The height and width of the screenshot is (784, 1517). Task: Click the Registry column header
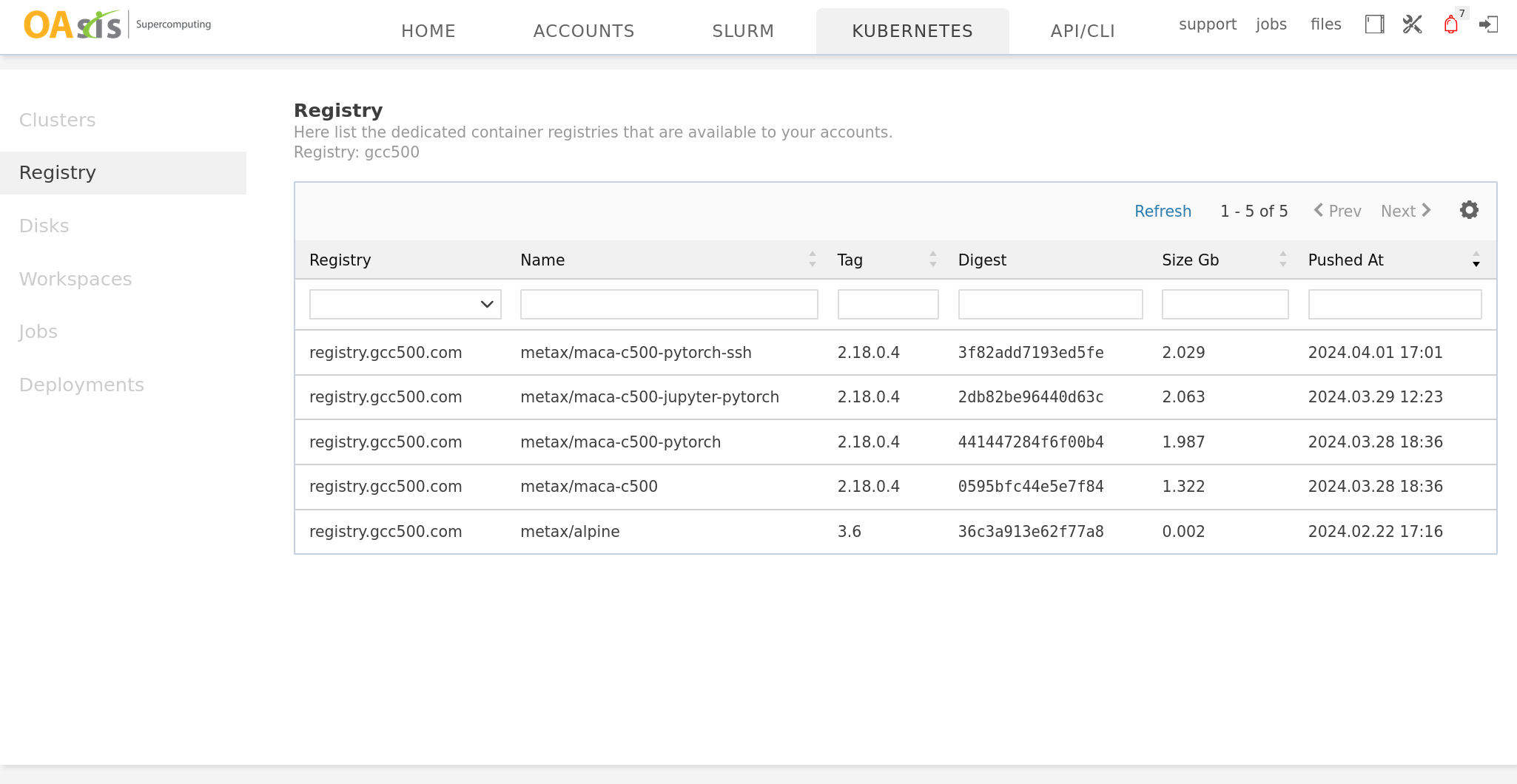[x=340, y=260]
